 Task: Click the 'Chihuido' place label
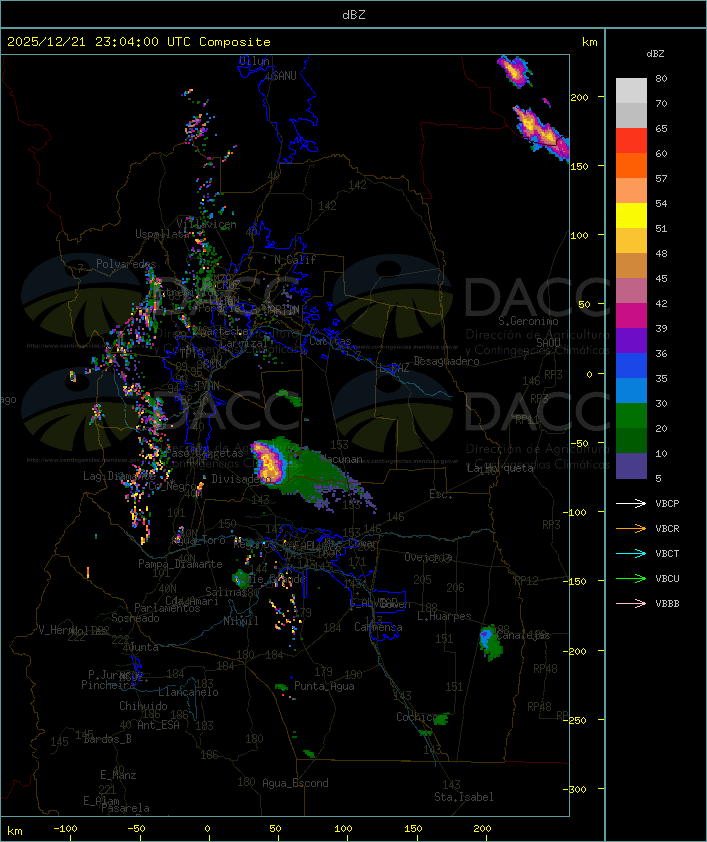click(143, 706)
